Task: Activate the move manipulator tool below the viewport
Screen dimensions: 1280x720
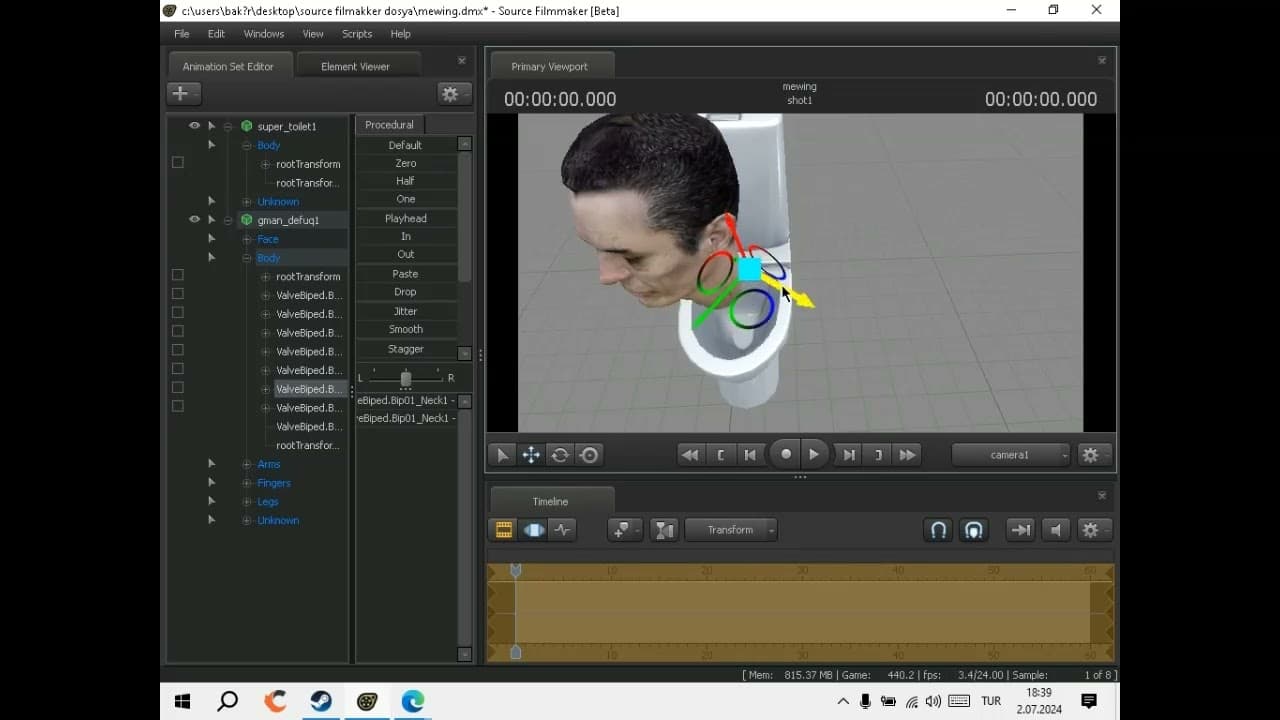Action: click(x=531, y=455)
